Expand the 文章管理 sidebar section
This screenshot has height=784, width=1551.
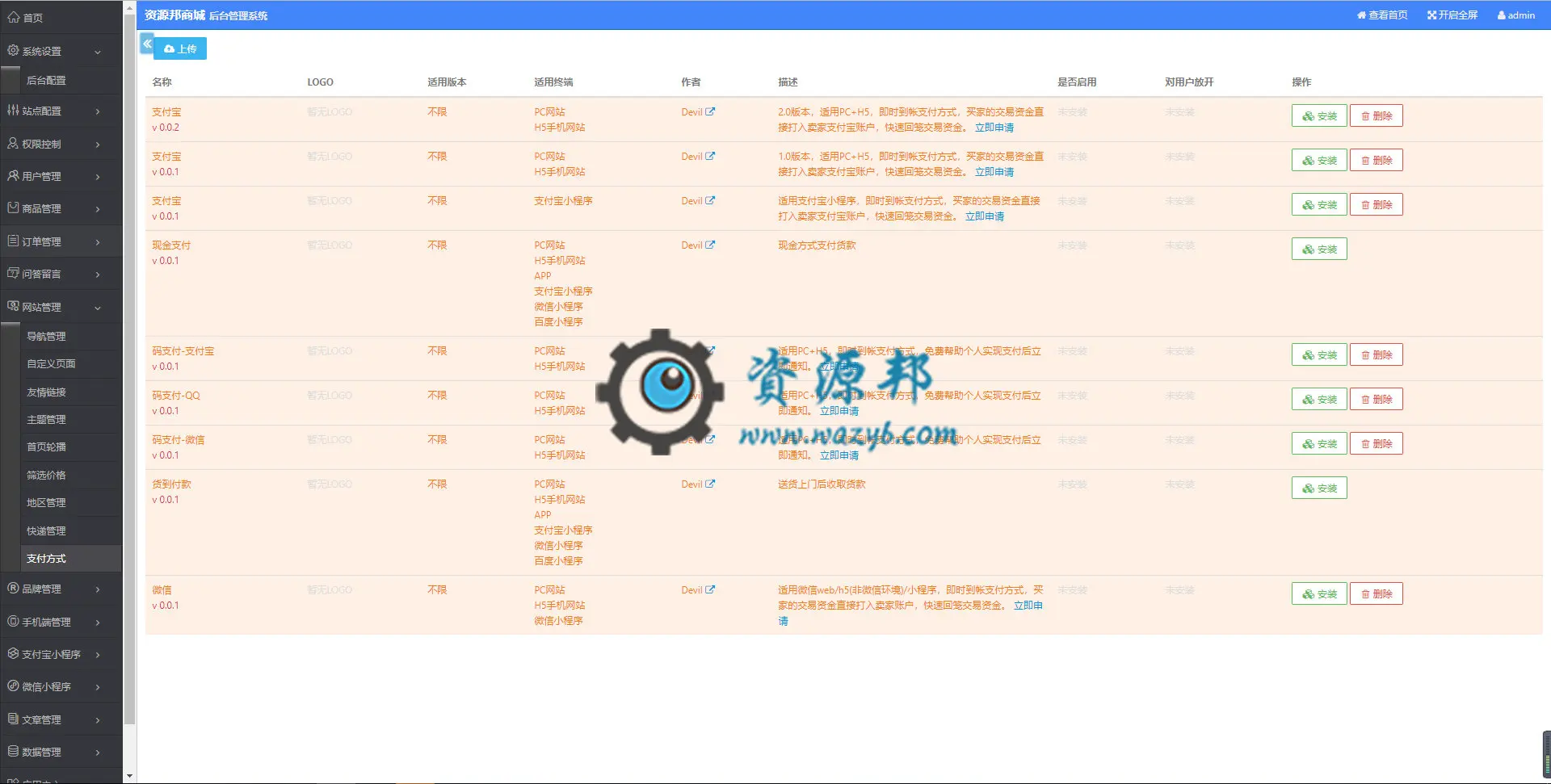click(x=61, y=719)
